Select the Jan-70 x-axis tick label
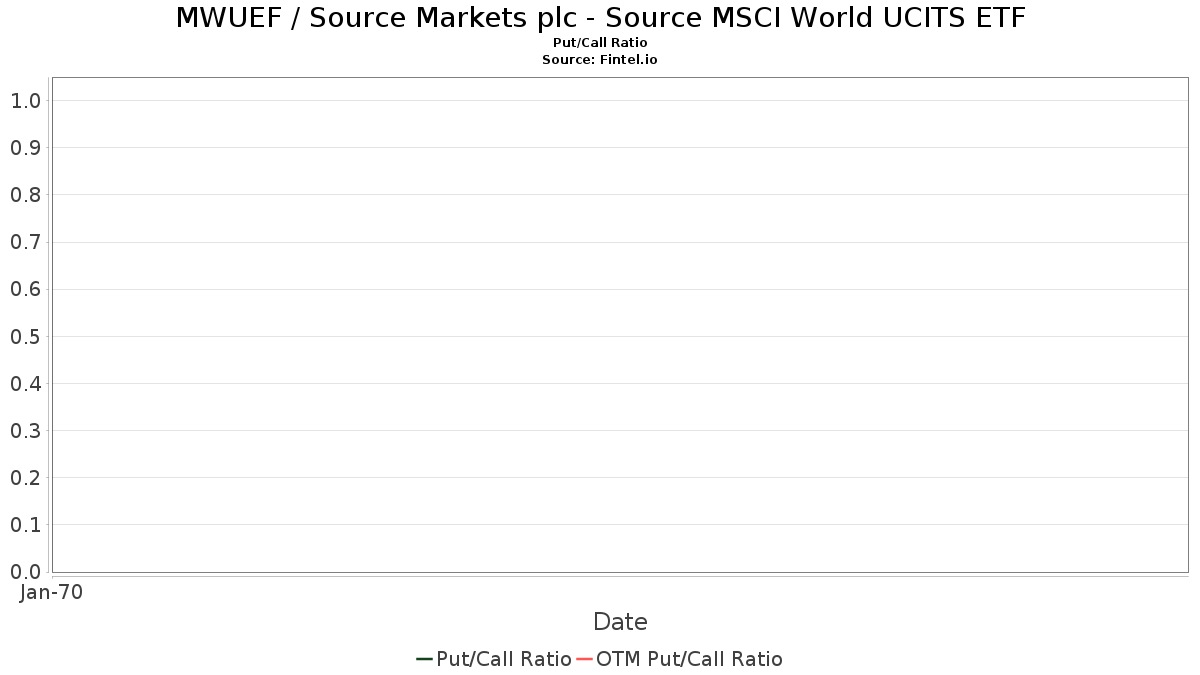The height and width of the screenshot is (675, 1200). [51, 592]
